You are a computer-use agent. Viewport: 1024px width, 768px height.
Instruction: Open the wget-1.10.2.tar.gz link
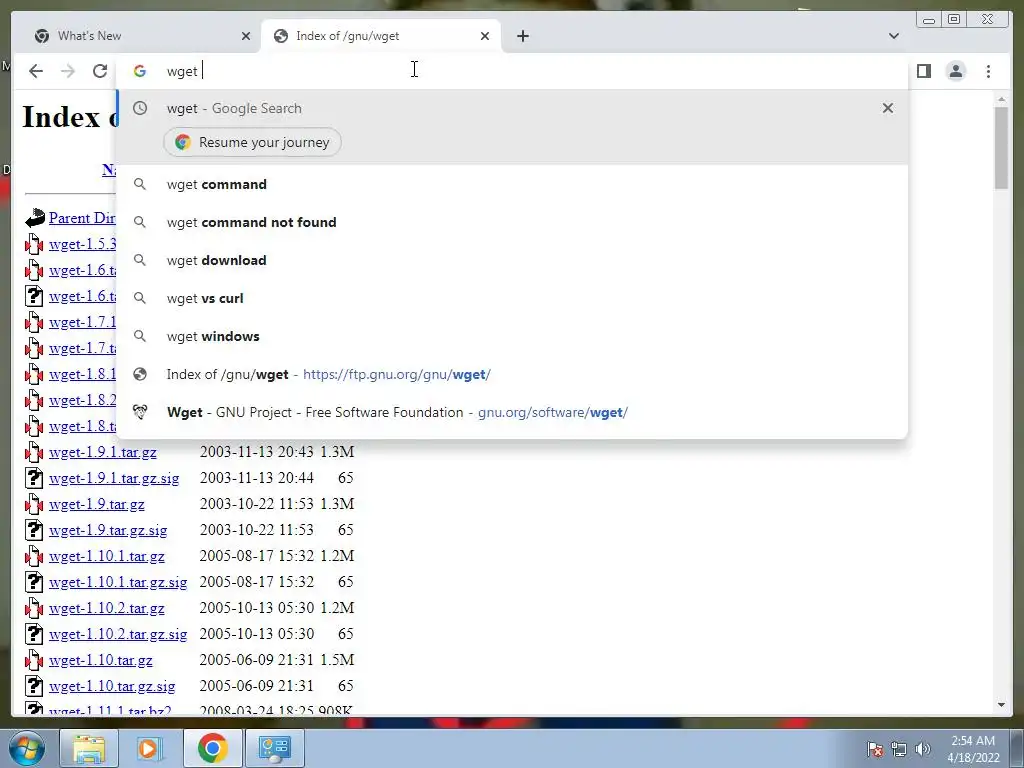point(106,608)
